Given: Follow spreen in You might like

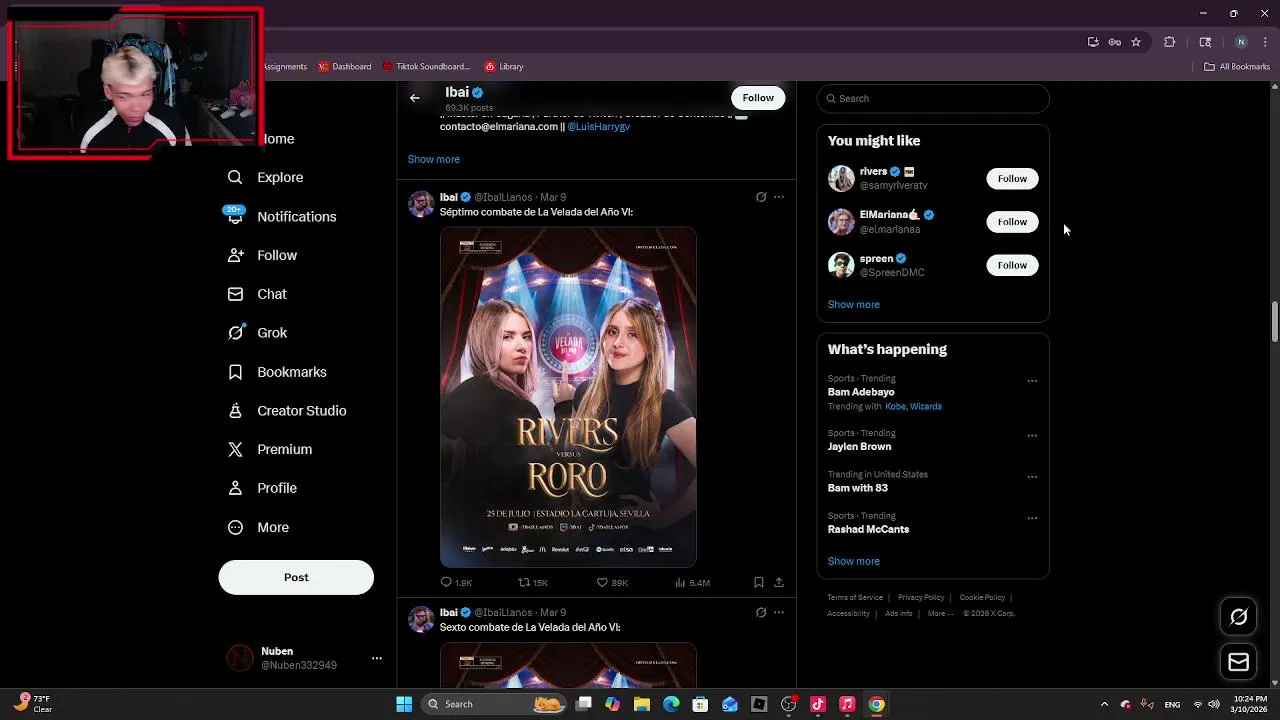Looking at the screenshot, I should click(x=1012, y=265).
